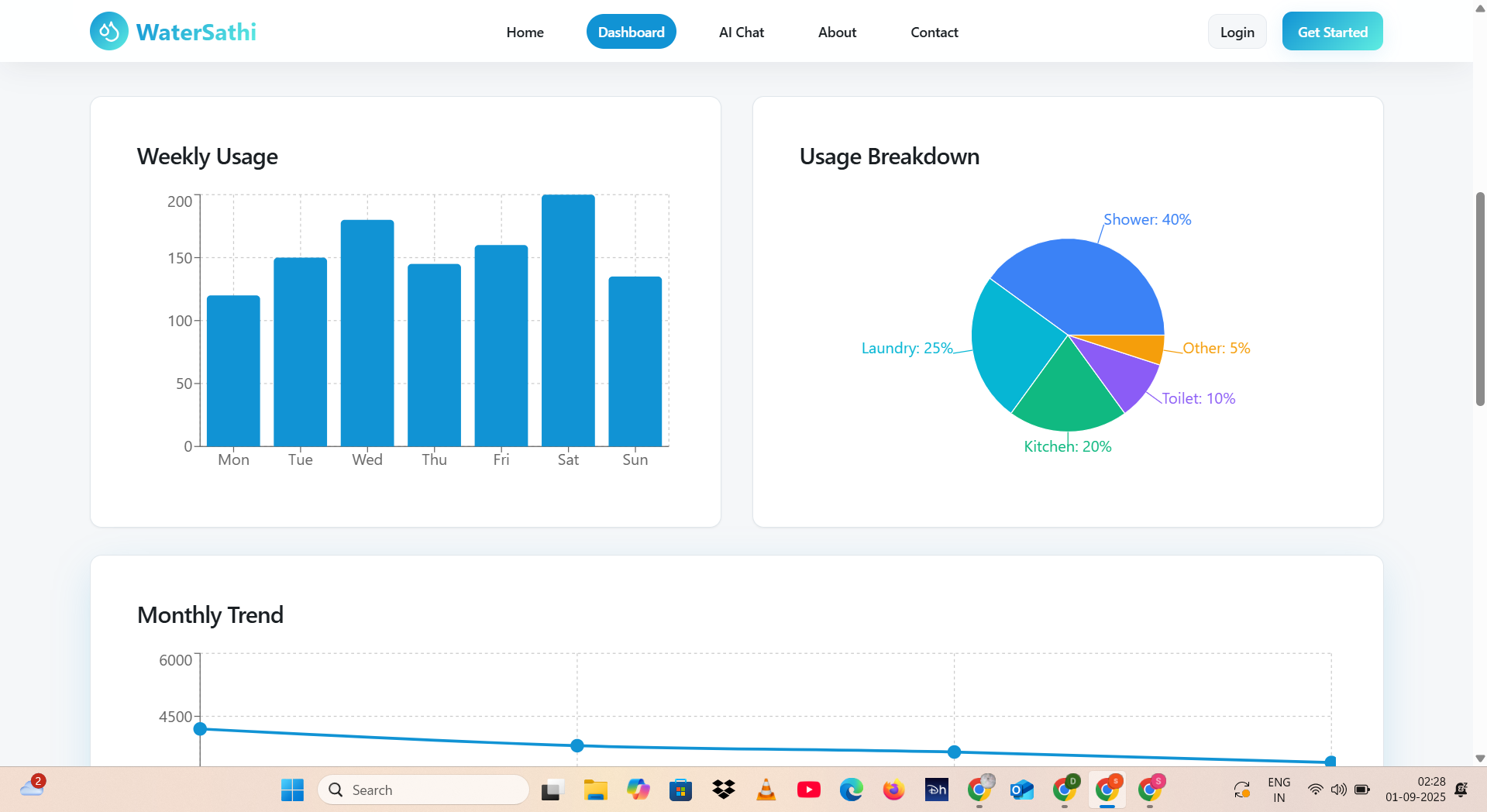Select the Sat bar in Weekly Usage
This screenshot has height=812, width=1487.
tap(568, 321)
